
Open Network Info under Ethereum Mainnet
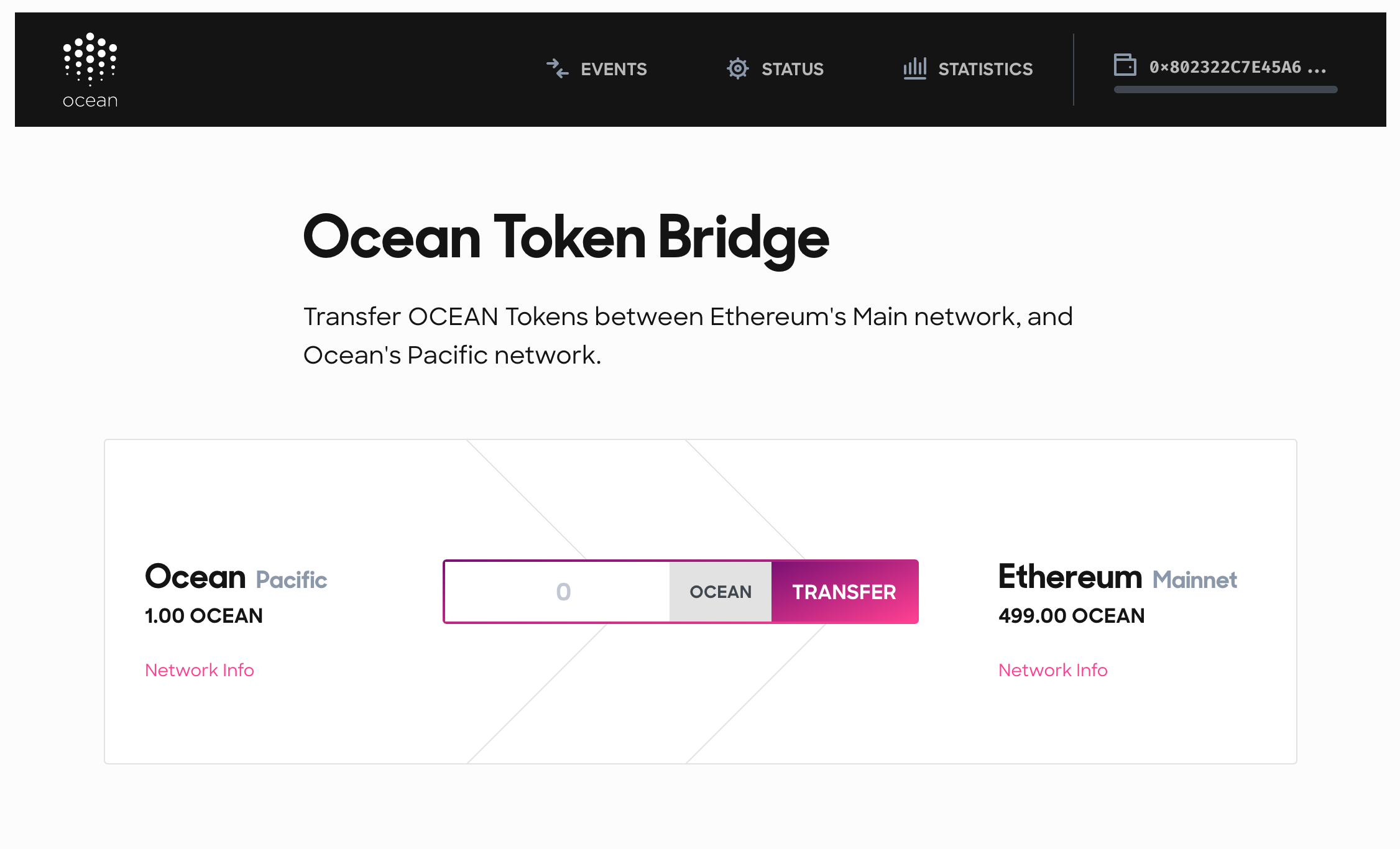pyautogui.click(x=1053, y=670)
